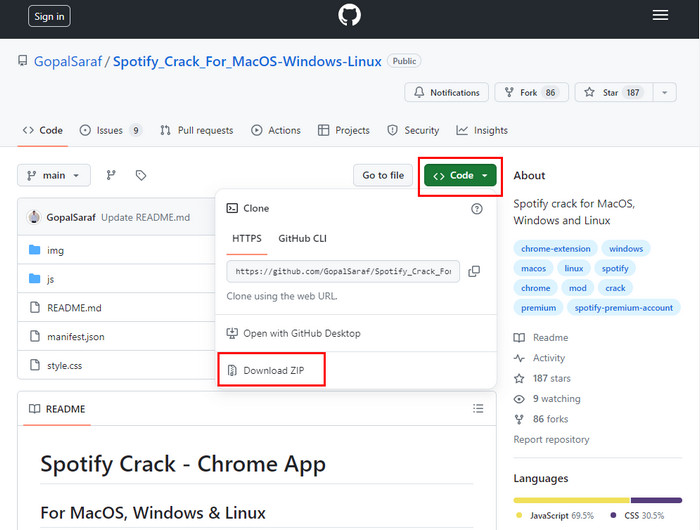700x530 pixels.
Task: Open the Report repository link
Action: click(551, 439)
